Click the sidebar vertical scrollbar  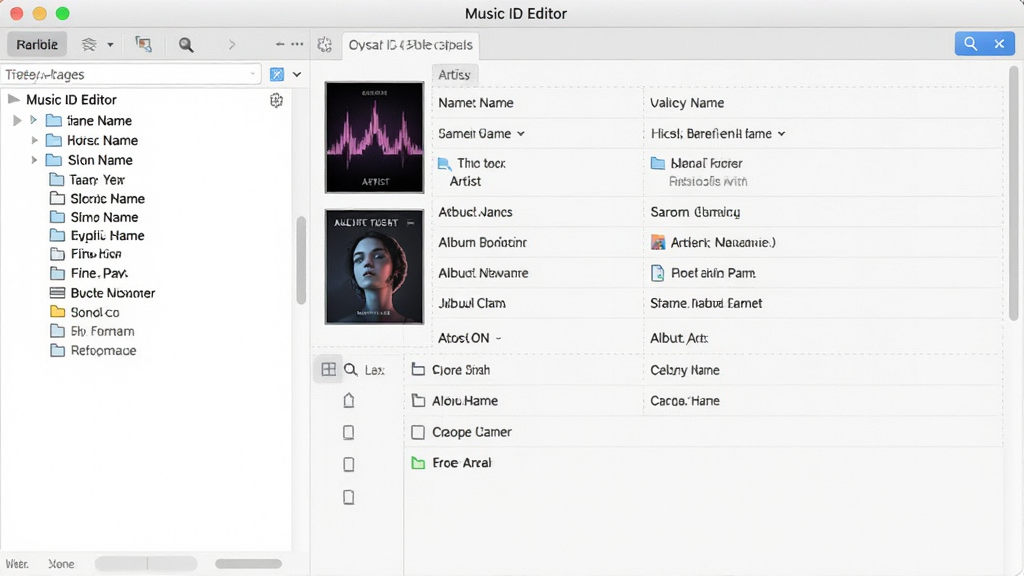tap(301, 260)
